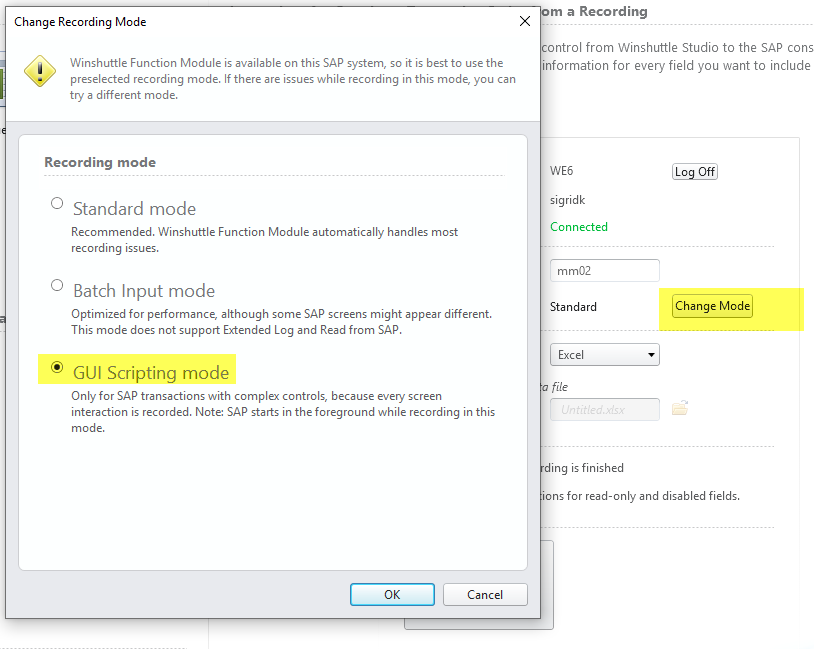Click the Batch Input mode description text
The height and width of the screenshot is (649, 814).
(x=281, y=322)
